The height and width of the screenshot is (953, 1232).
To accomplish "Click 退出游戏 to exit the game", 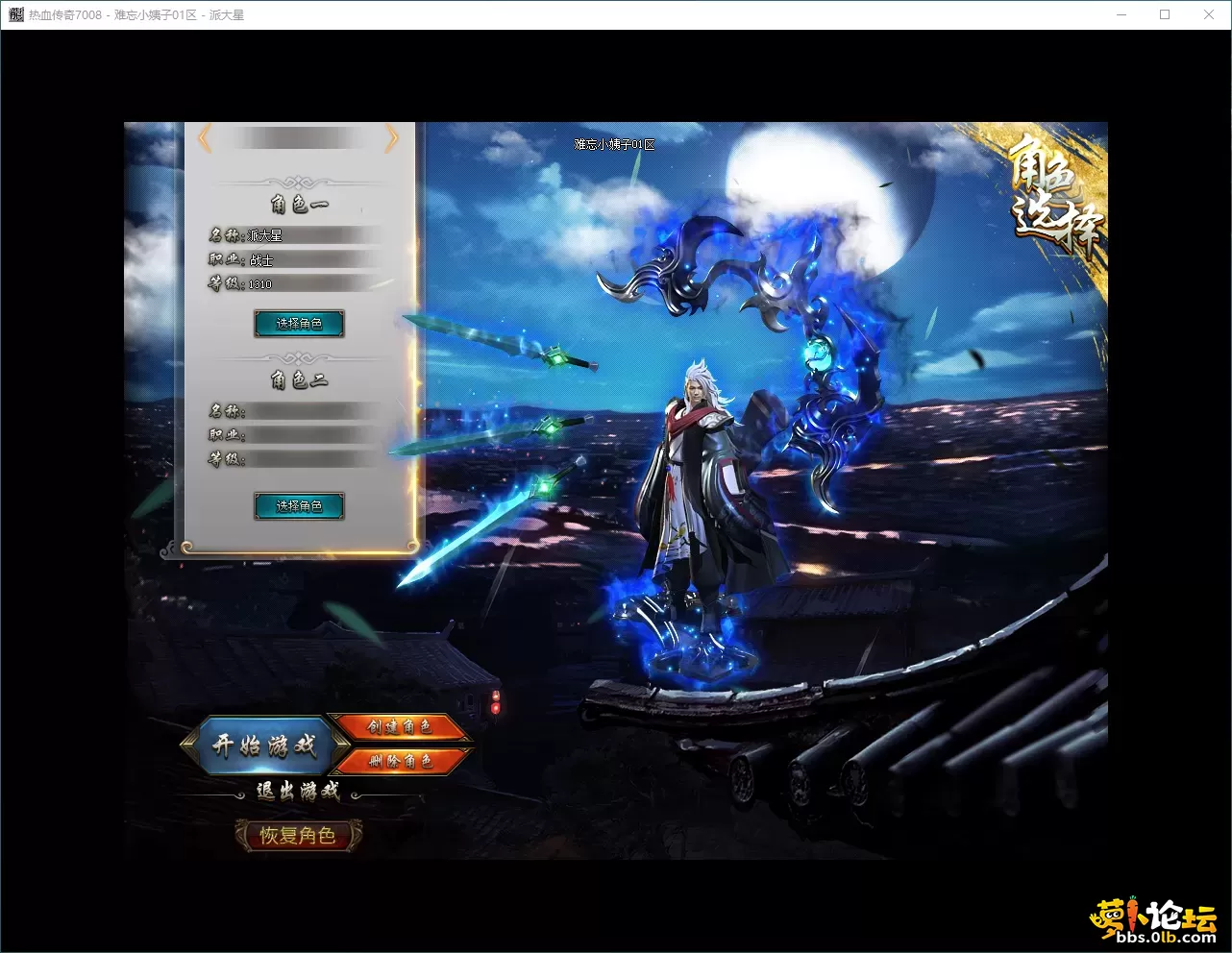I will coord(298,792).
